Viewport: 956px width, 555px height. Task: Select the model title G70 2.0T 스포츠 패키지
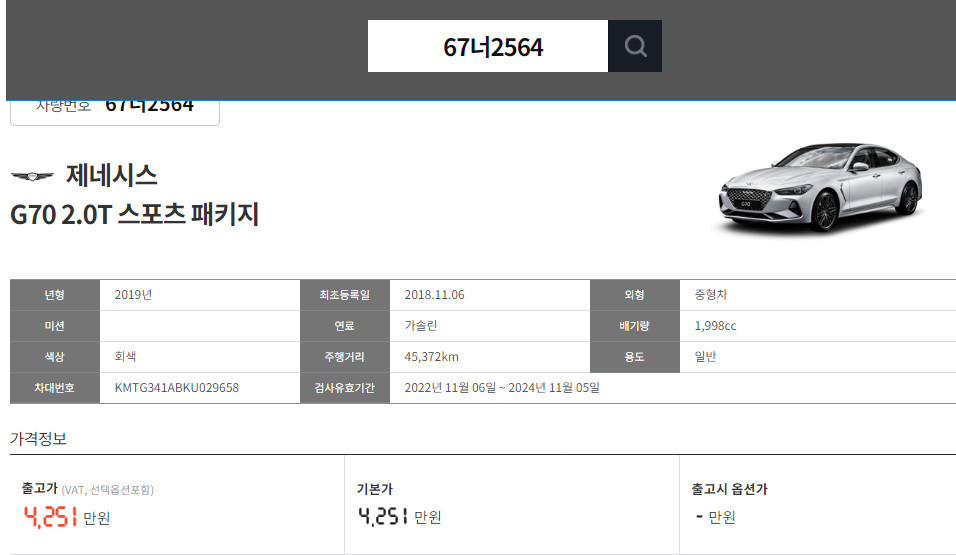[135, 214]
